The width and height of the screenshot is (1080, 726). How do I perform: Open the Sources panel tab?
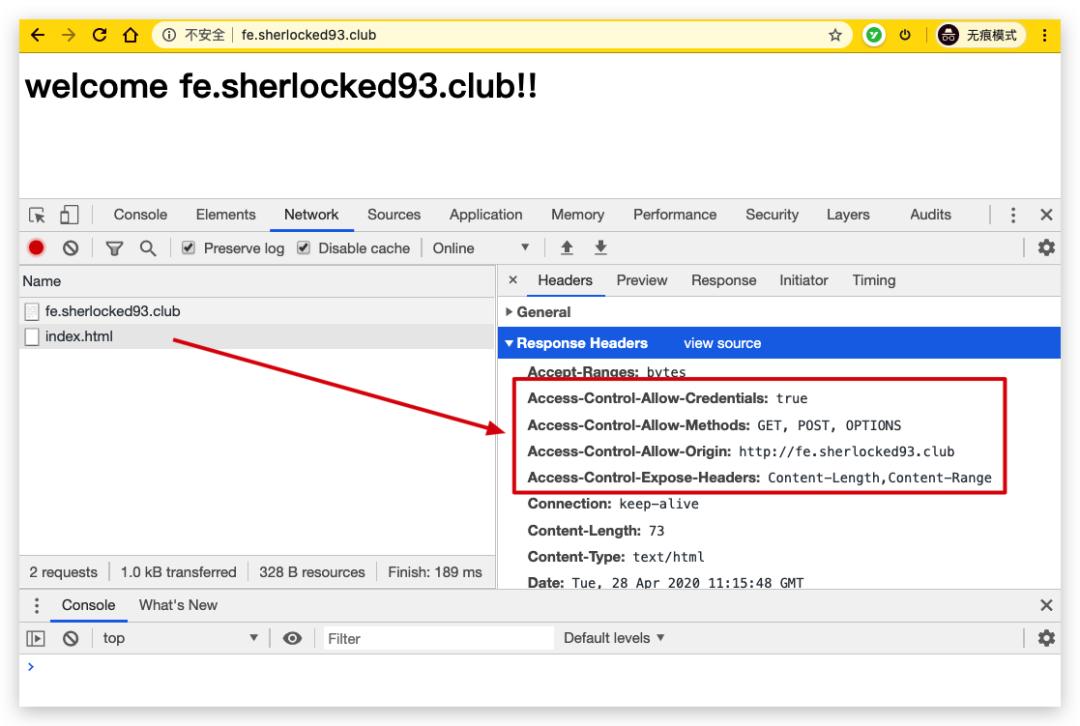click(x=394, y=215)
